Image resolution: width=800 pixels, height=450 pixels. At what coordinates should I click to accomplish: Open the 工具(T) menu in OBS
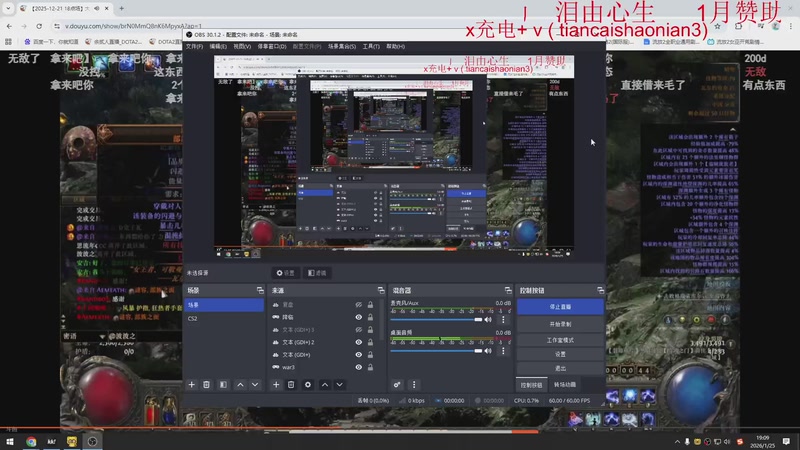click(x=371, y=46)
